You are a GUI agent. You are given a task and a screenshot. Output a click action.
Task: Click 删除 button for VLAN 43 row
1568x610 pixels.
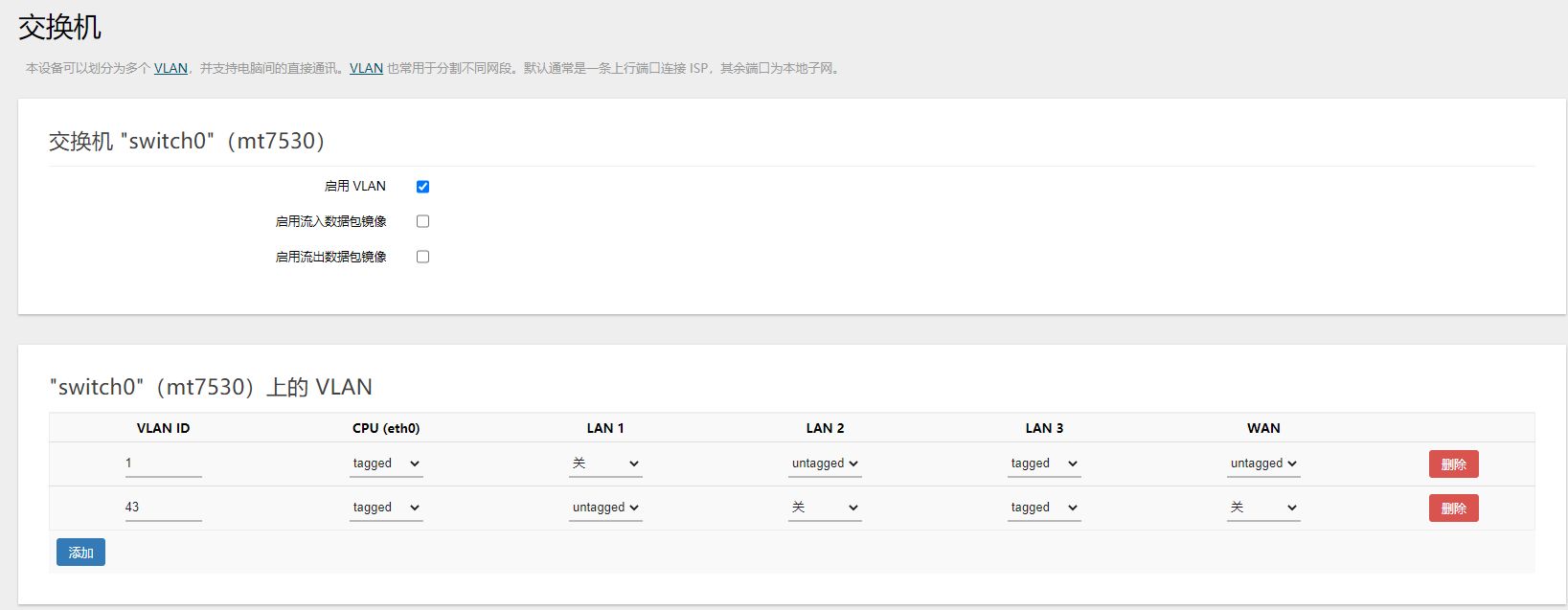point(1454,508)
